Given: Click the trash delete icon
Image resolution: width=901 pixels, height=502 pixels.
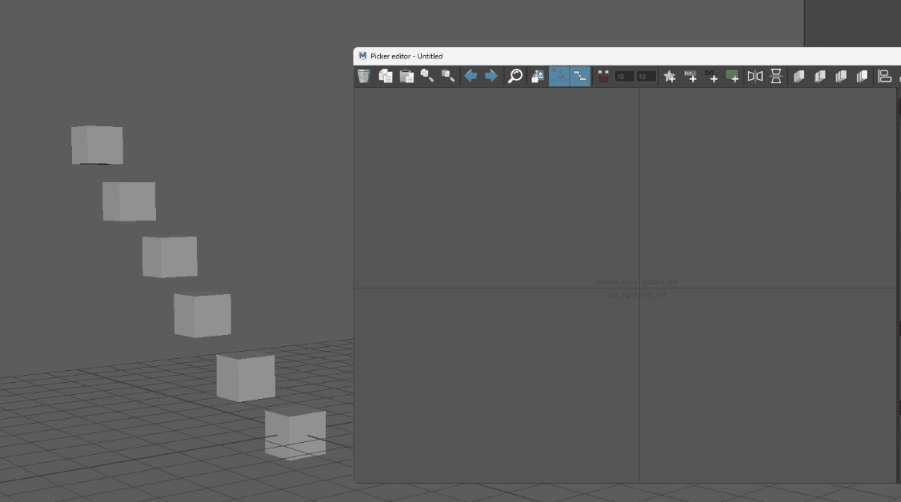Looking at the screenshot, I should point(364,76).
